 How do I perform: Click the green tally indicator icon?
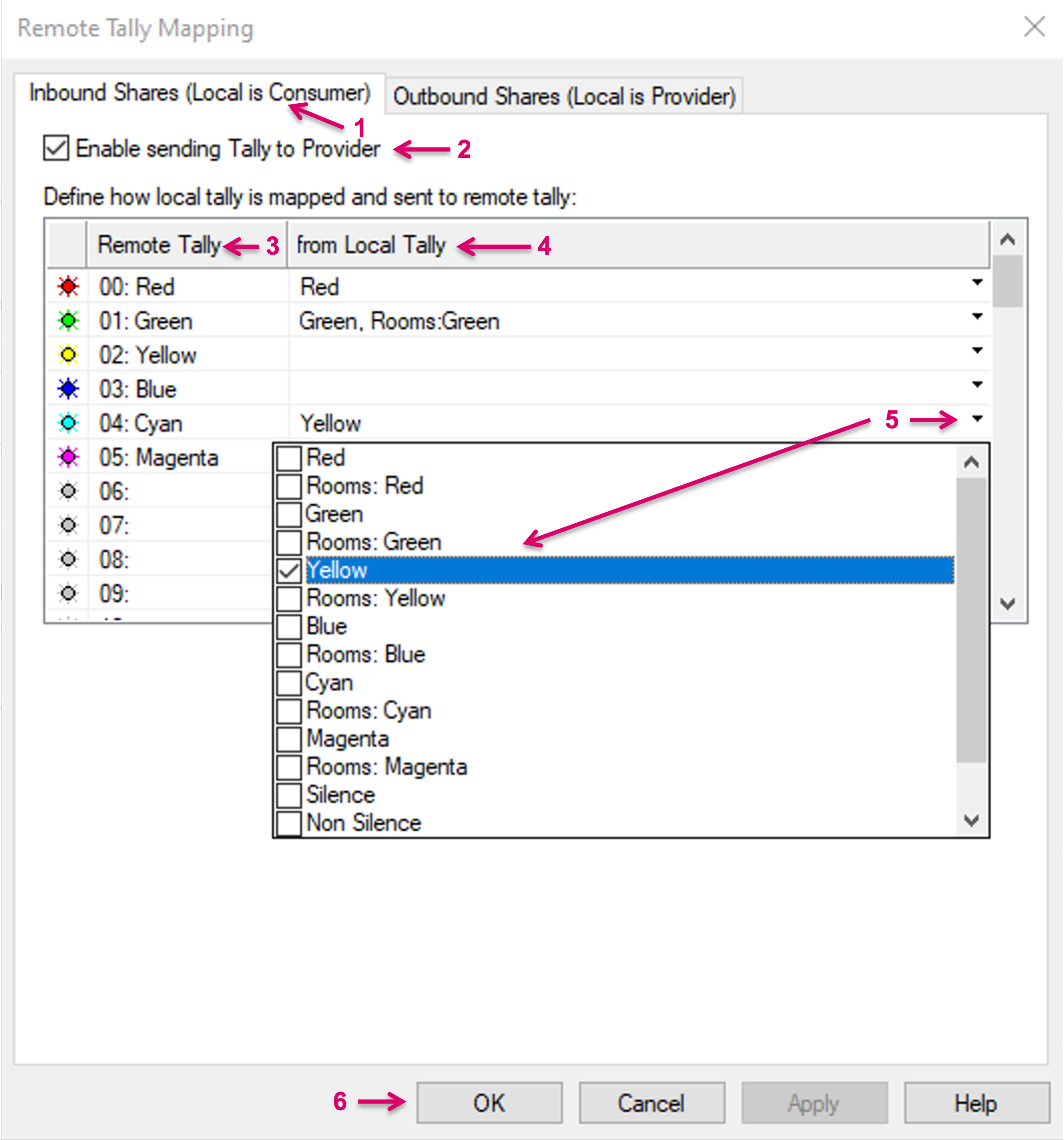pos(68,321)
